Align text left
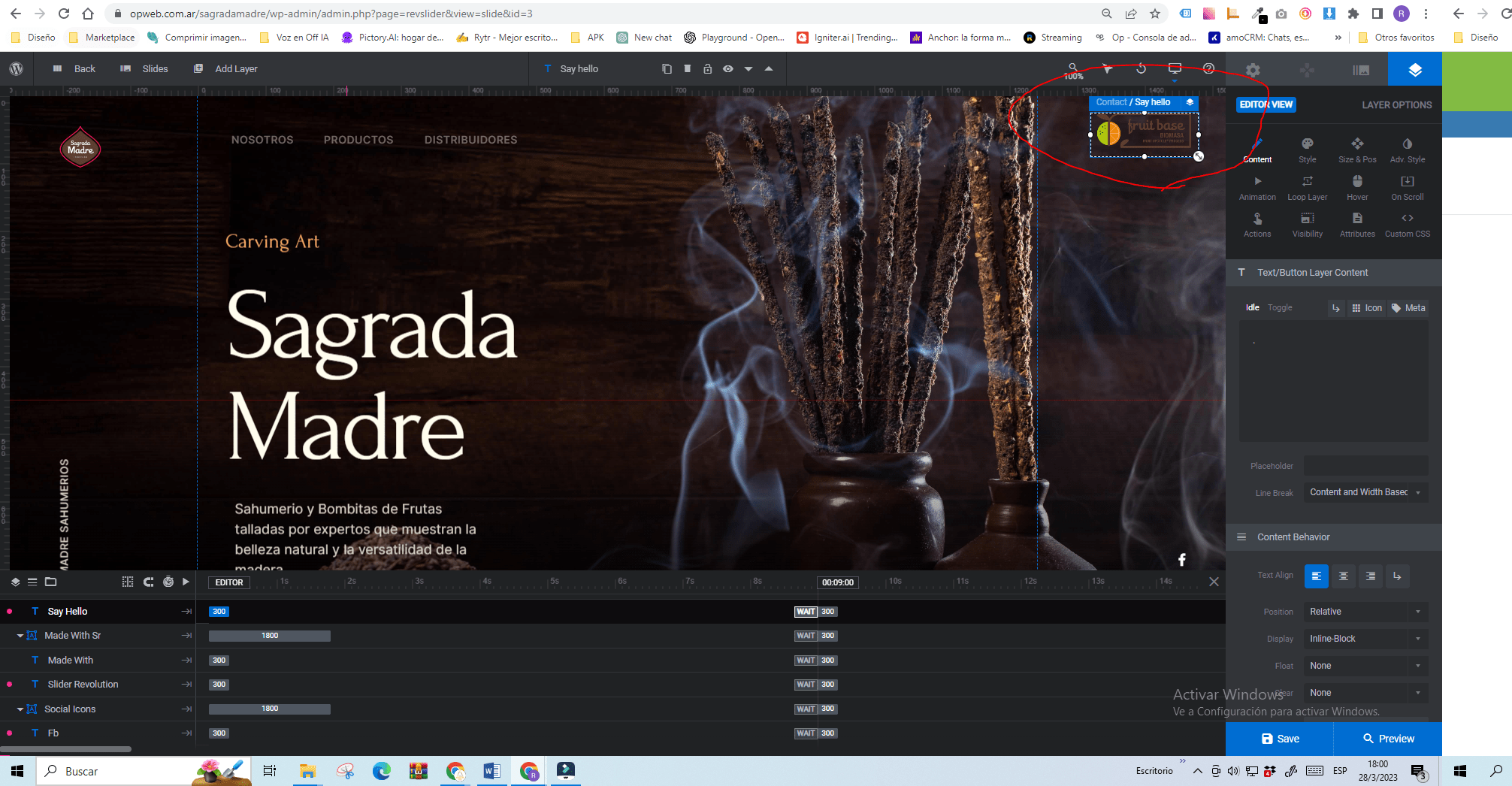This screenshot has width=1512, height=786. 1316,576
